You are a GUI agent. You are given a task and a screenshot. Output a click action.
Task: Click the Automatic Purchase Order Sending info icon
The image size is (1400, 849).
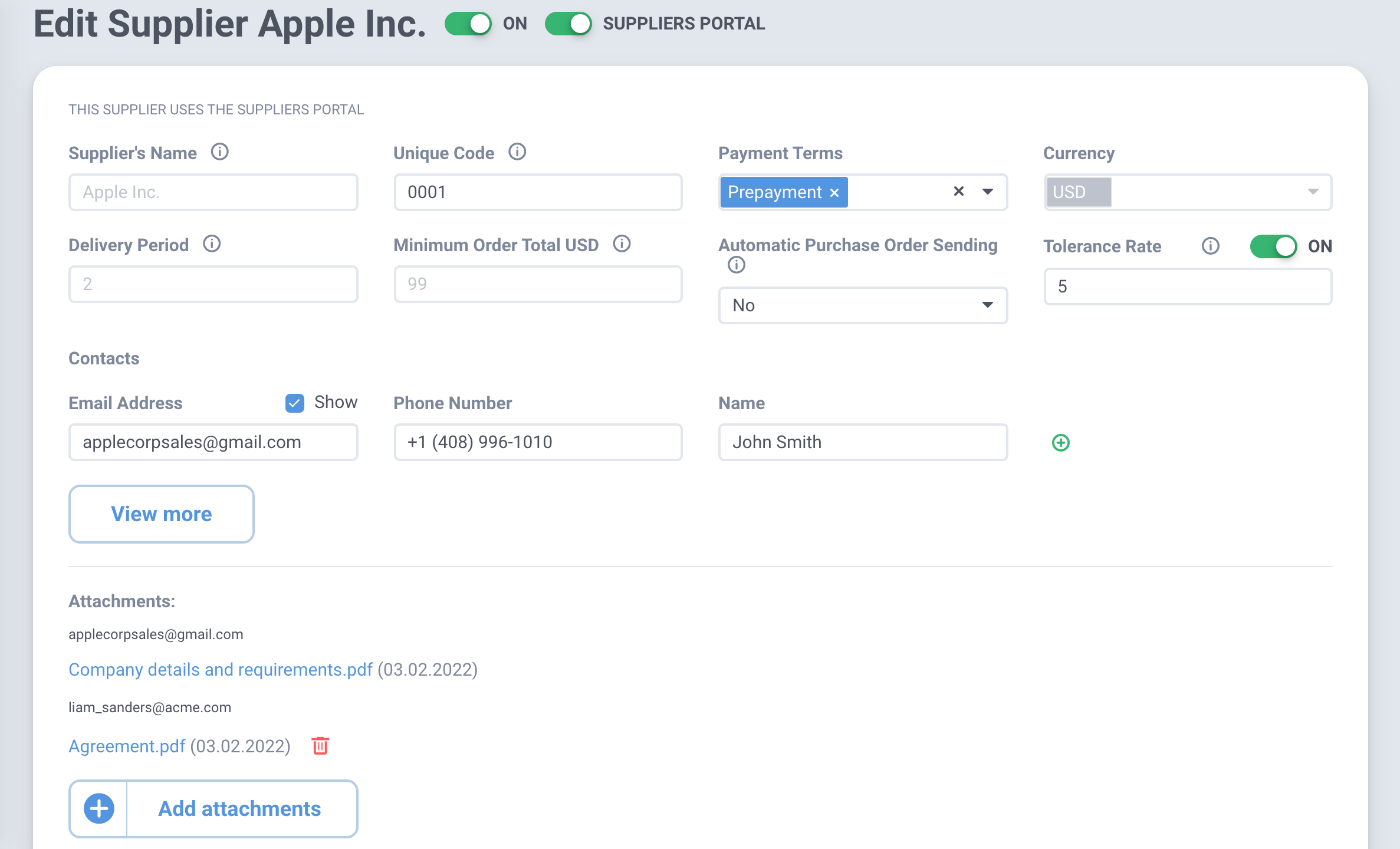pyautogui.click(x=737, y=265)
